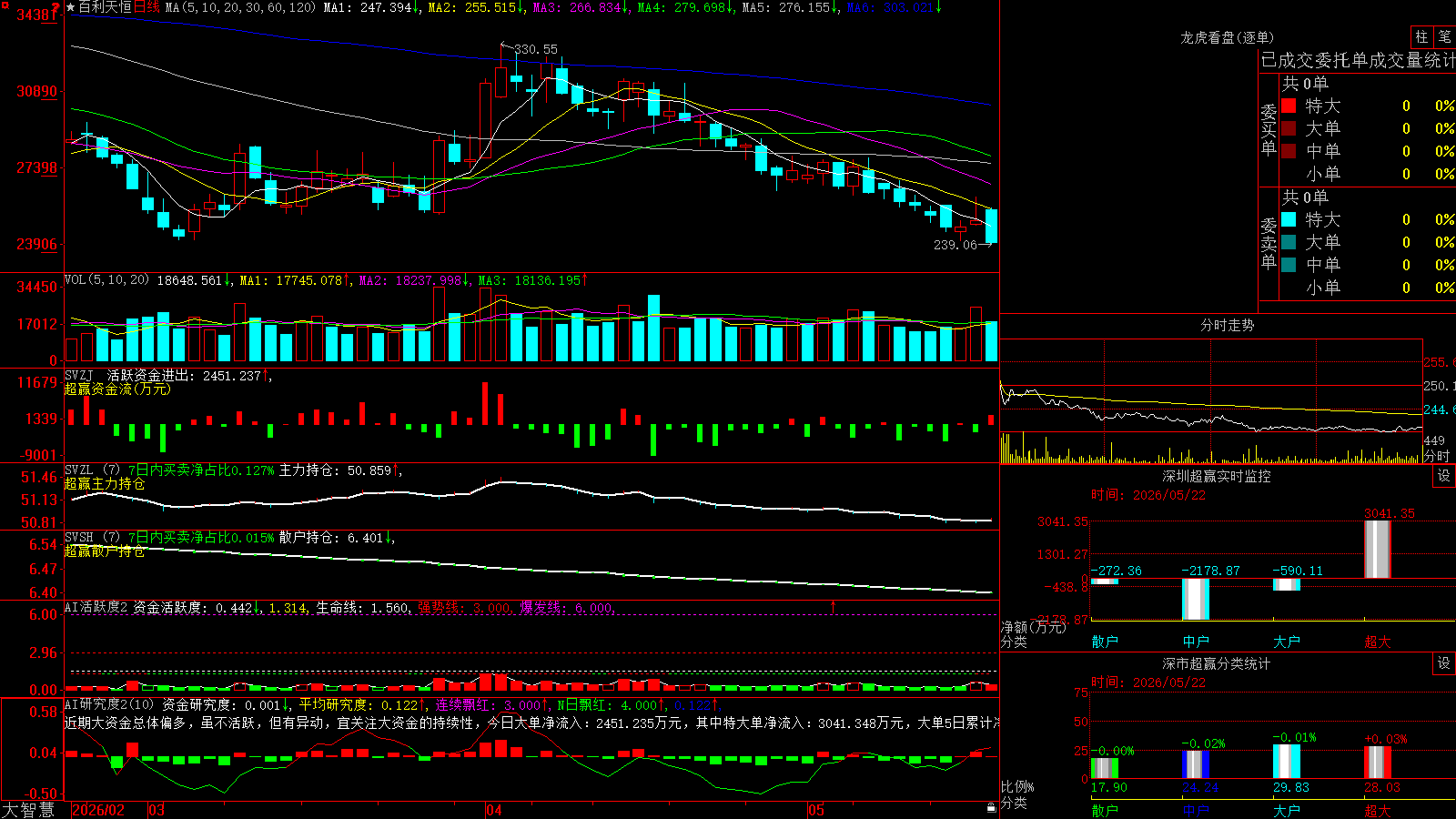The image size is (1456, 819).
Task: Click the AI研究度2(10) indicator label
Action: tap(109, 704)
